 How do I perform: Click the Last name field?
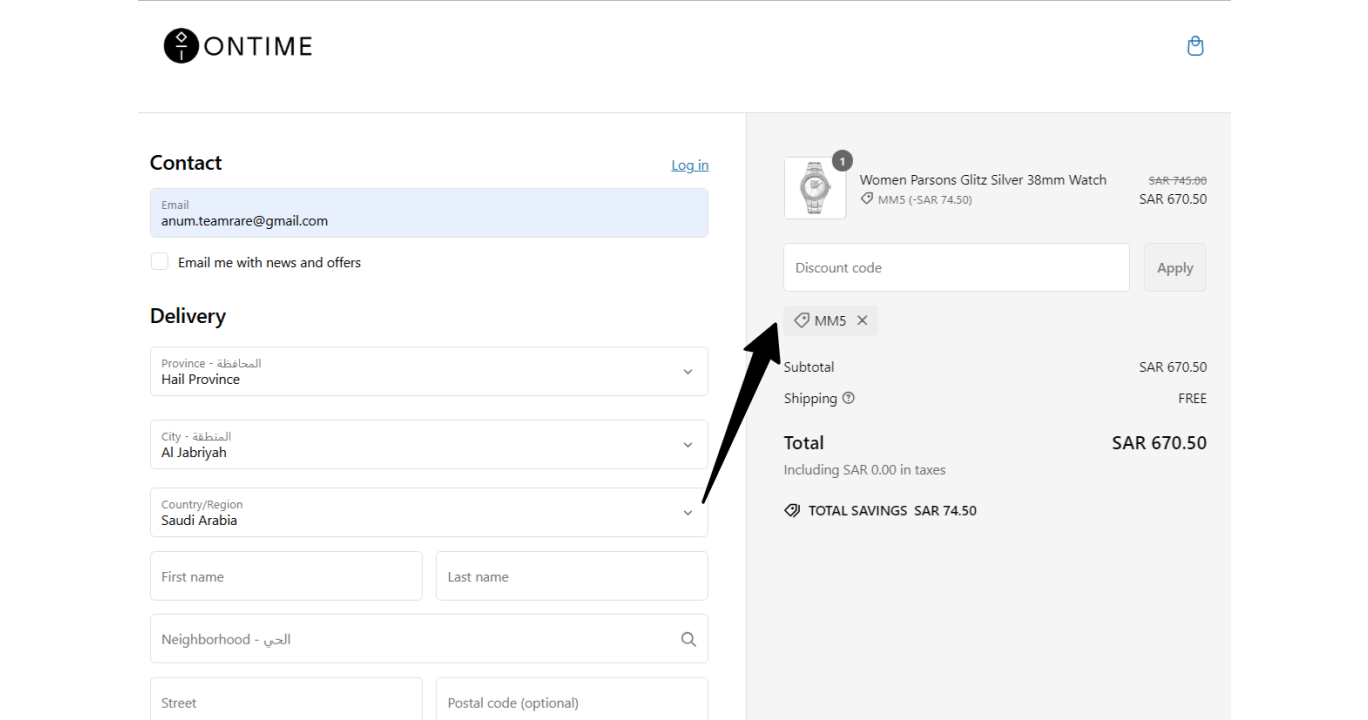572,576
